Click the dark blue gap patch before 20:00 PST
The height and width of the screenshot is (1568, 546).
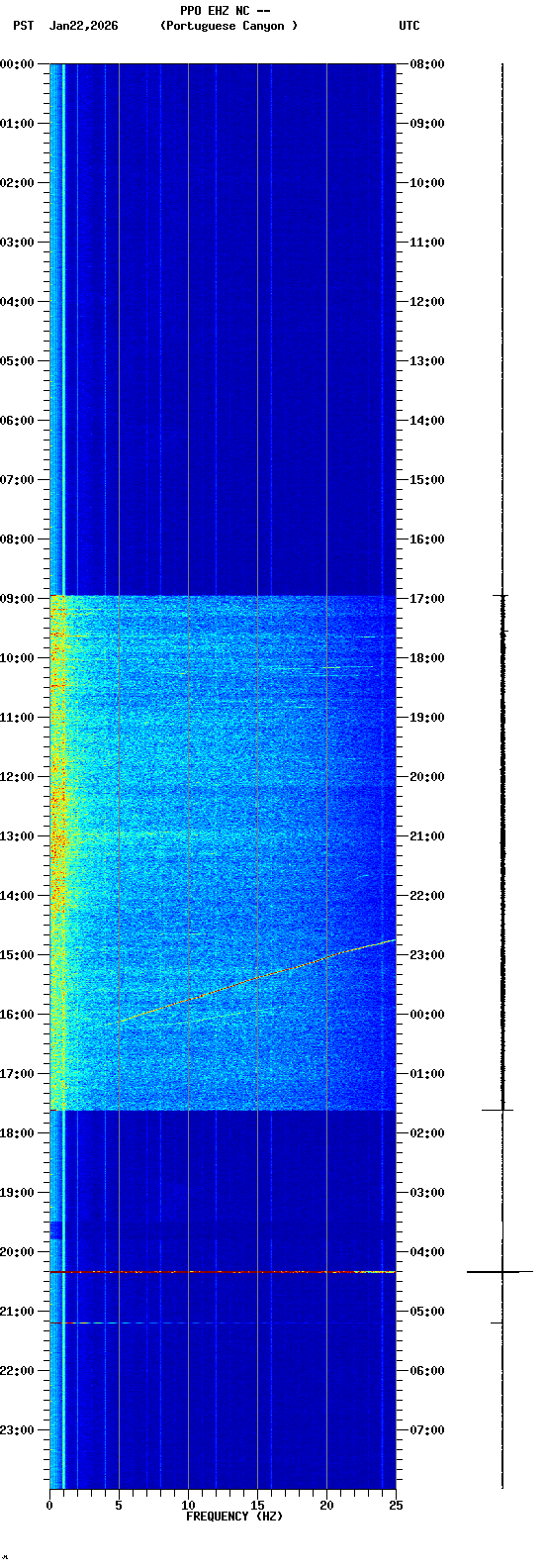coord(56,1230)
